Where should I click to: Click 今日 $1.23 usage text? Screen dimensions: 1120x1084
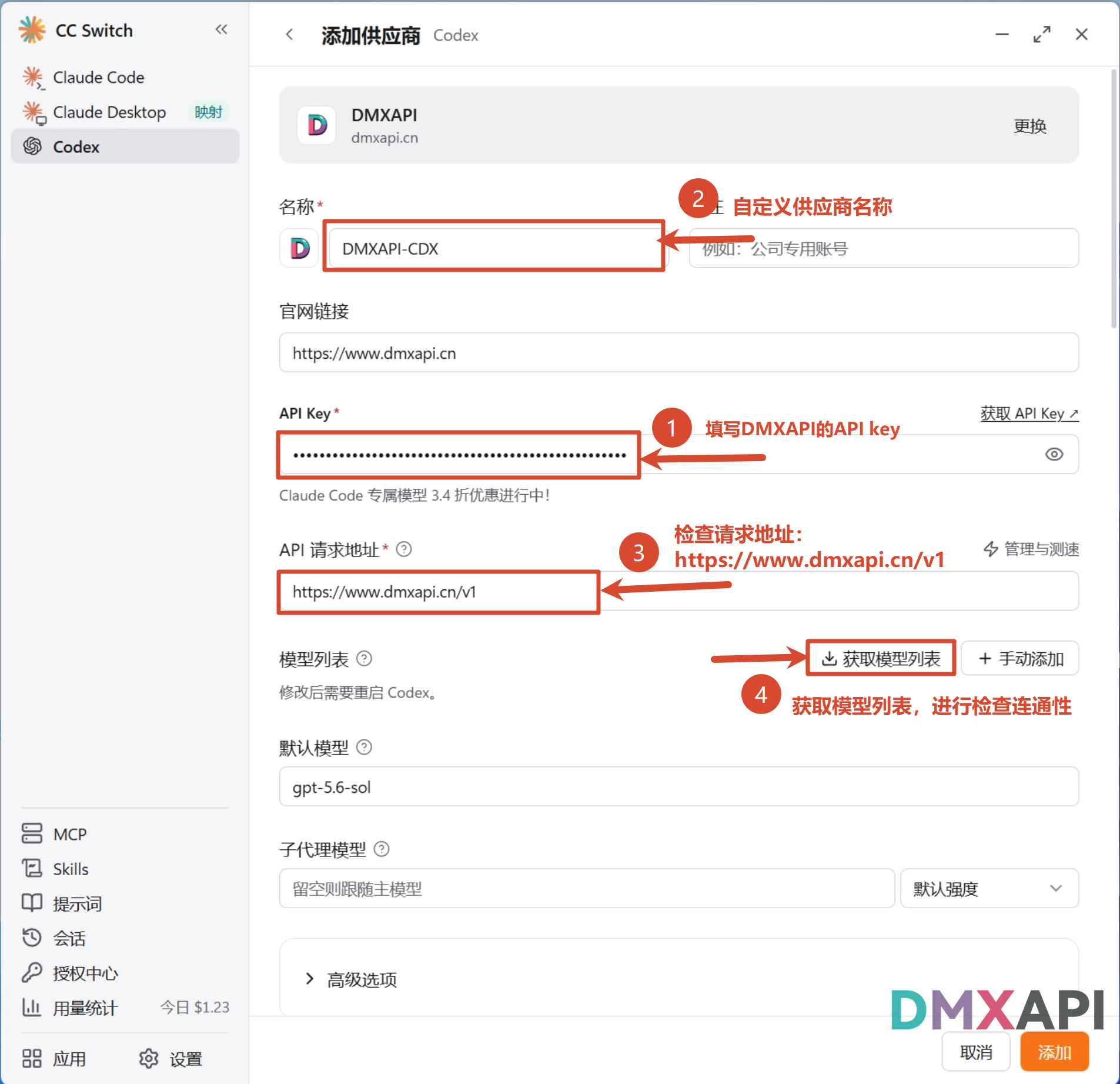pos(195,1008)
